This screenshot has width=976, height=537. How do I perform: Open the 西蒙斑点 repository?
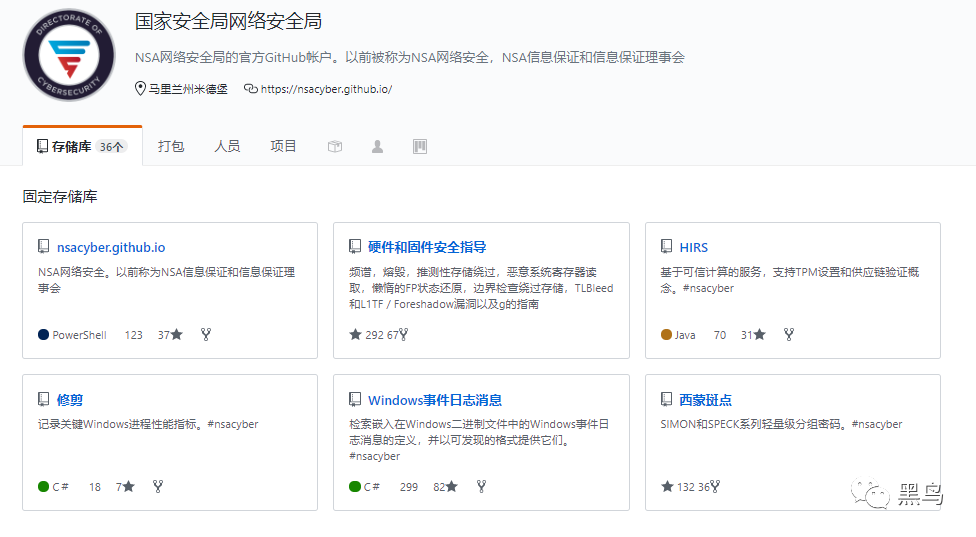[705, 399]
